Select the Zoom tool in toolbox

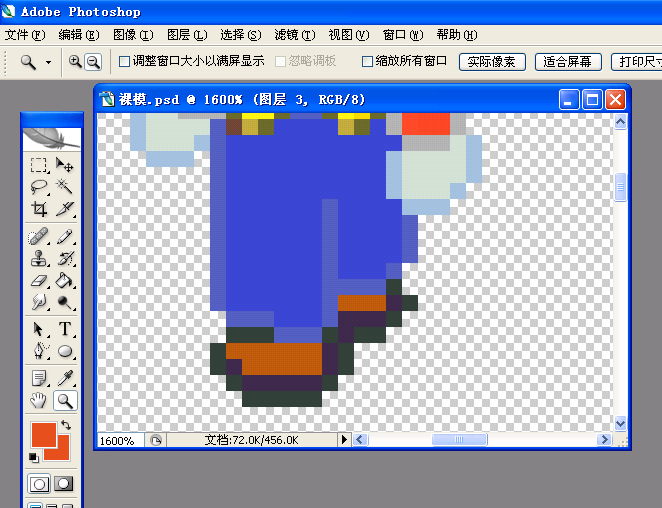(65, 400)
